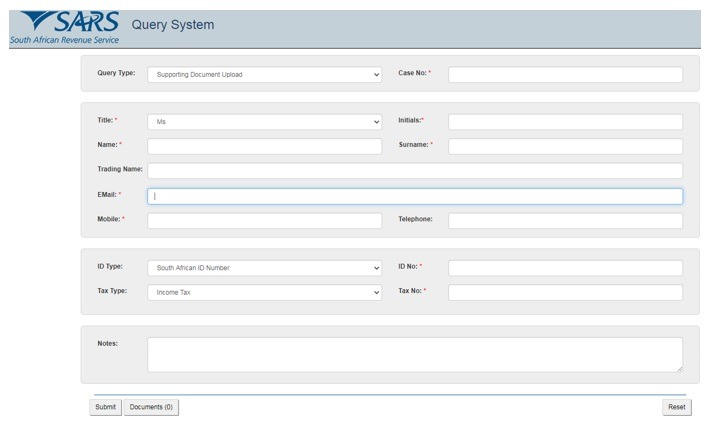Image resolution: width=717 pixels, height=427 pixels.
Task: Open the ID Type dropdown
Action: point(264,268)
